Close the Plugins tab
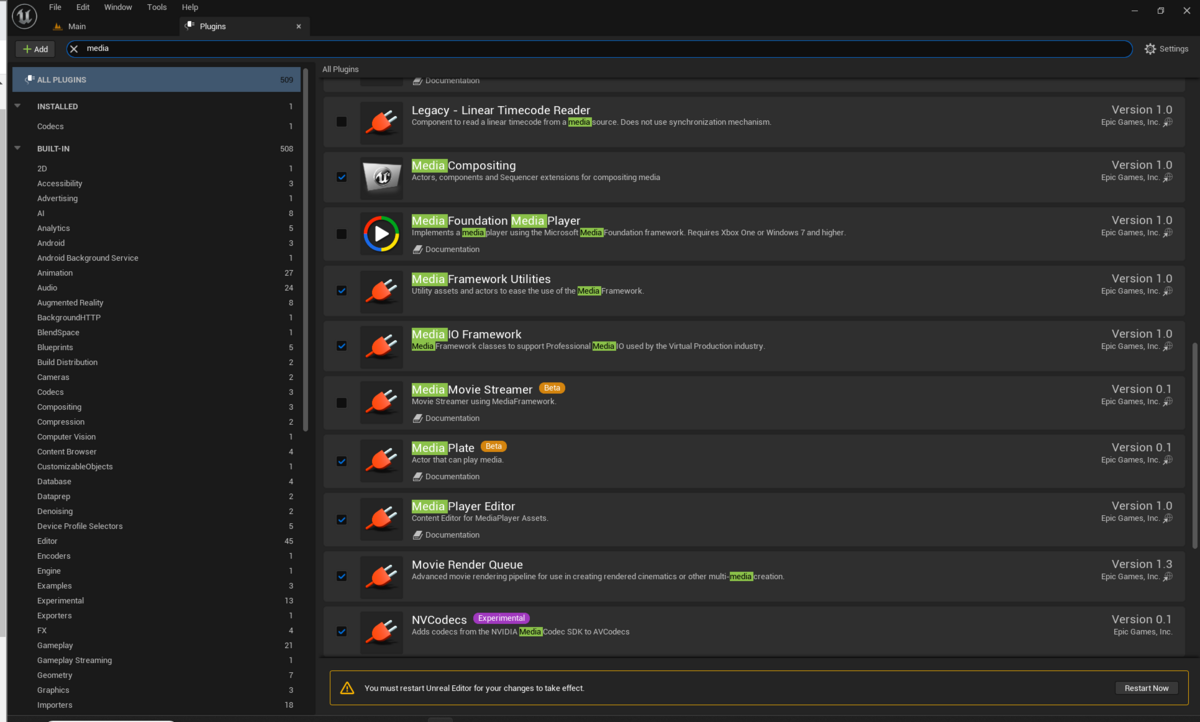 pyautogui.click(x=299, y=26)
